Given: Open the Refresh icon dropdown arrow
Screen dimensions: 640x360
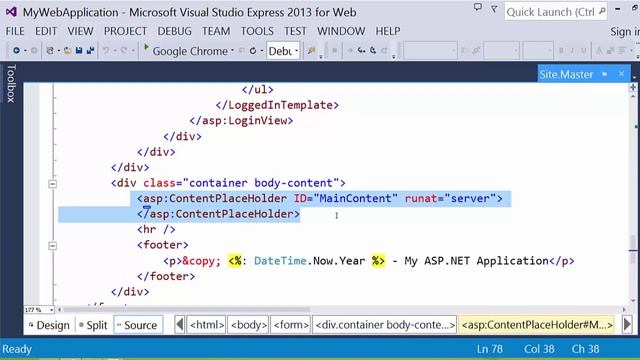Looking at the screenshot, I should 262,51.
